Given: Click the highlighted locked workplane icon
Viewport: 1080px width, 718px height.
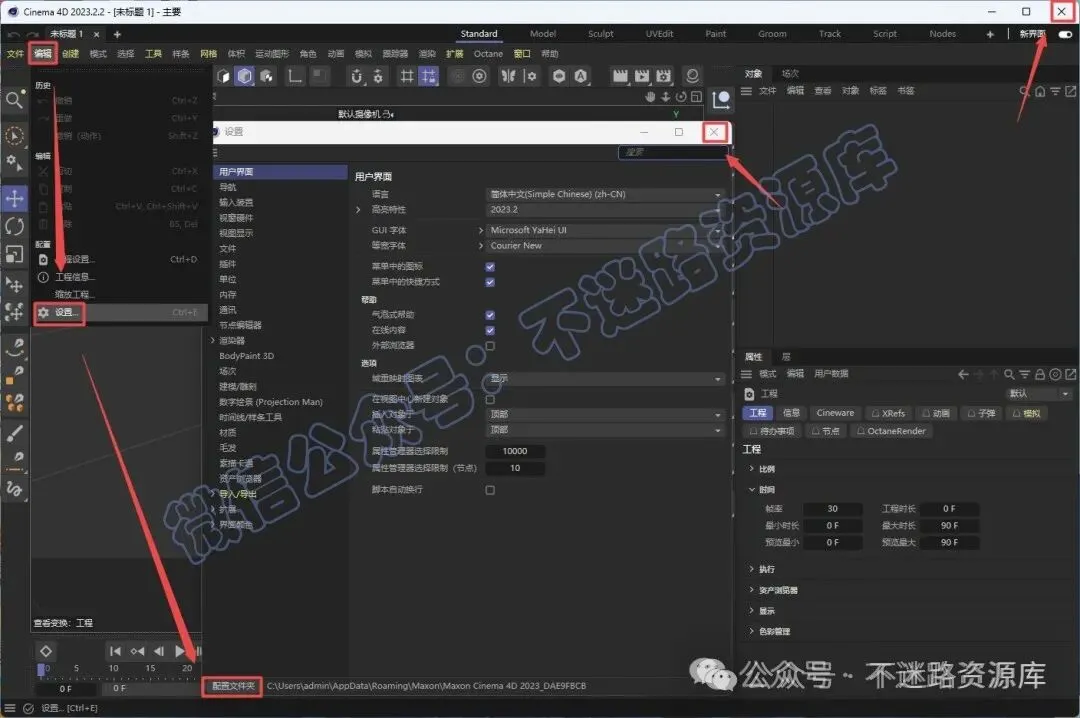Looking at the screenshot, I should (428, 76).
